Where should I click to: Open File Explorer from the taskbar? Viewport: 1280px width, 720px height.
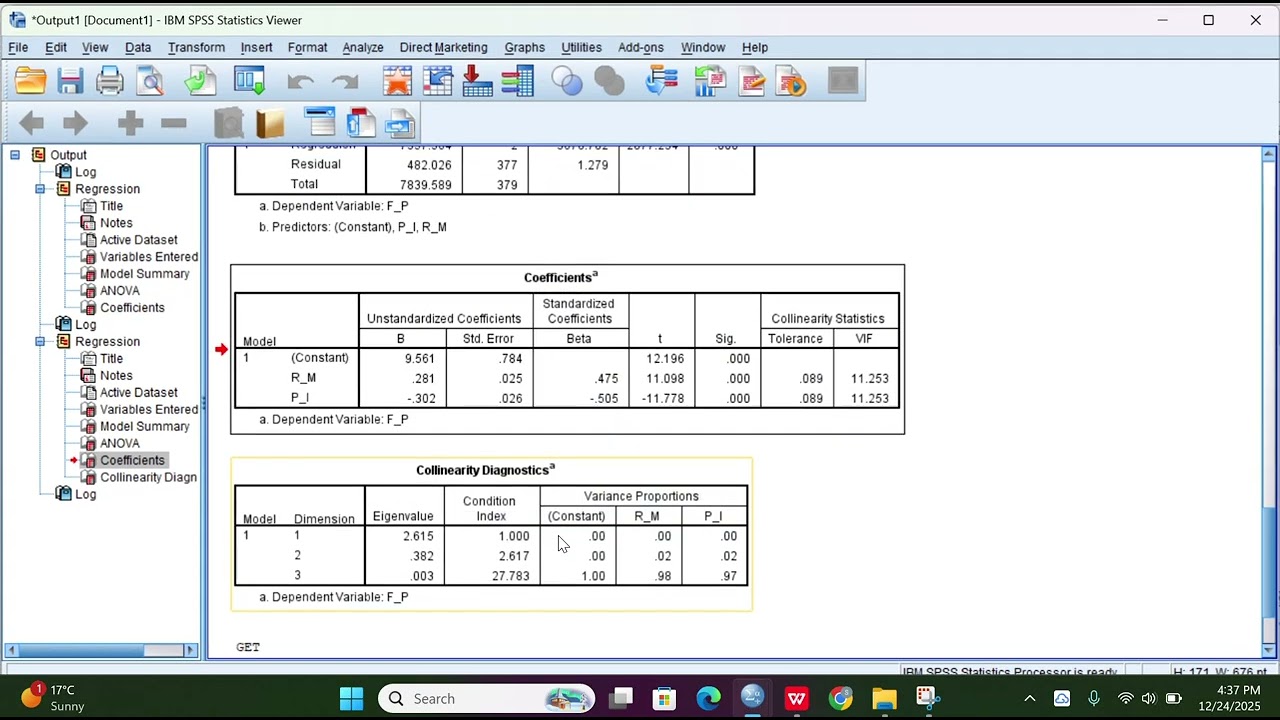(884, 698)
